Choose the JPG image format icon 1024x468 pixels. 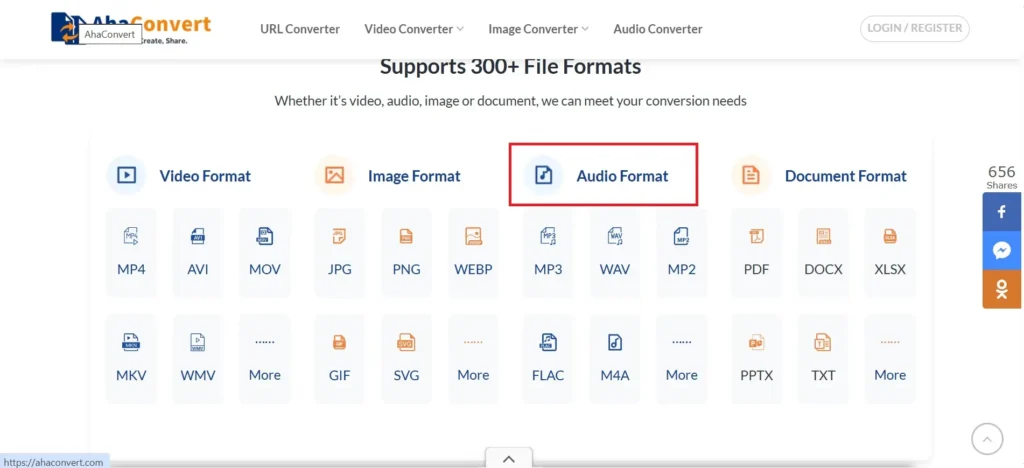point(339,251)
